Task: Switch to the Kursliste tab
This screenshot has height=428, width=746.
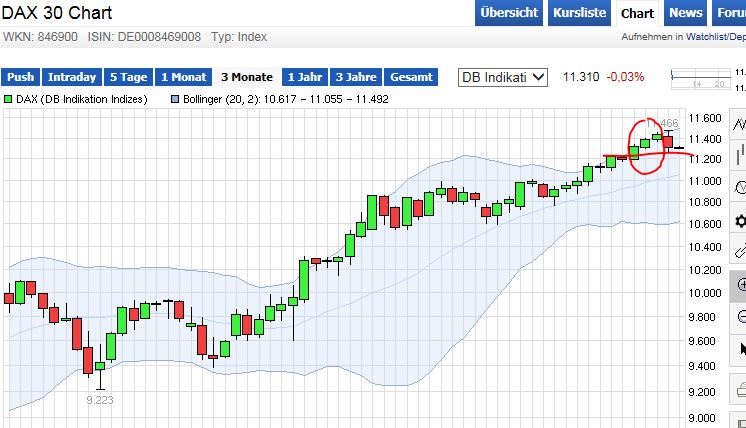Action: 579,13
